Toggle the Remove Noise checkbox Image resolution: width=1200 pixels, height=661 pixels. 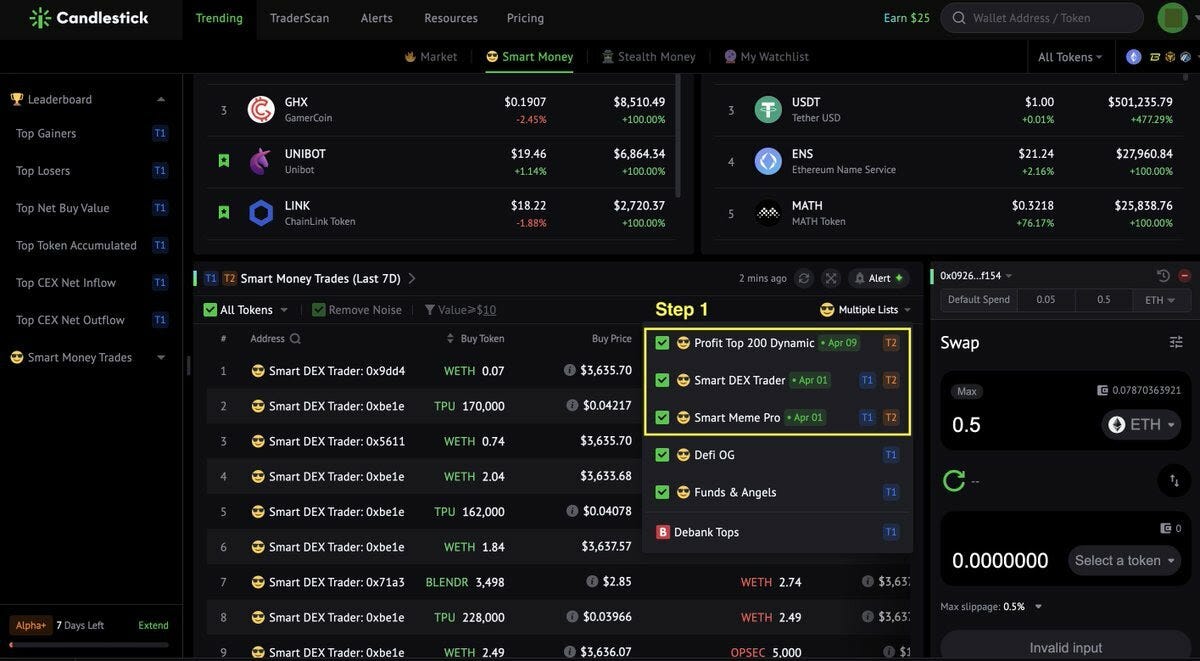tap(319, 310)
